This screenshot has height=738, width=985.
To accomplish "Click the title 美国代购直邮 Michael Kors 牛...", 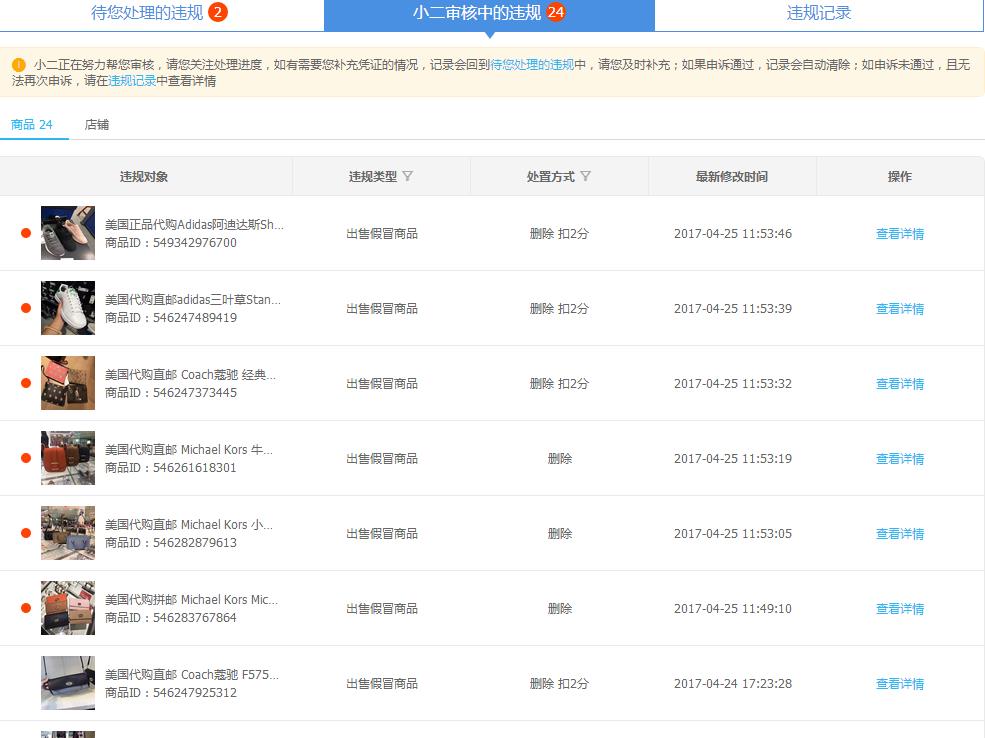I will [x=188, y=450].
